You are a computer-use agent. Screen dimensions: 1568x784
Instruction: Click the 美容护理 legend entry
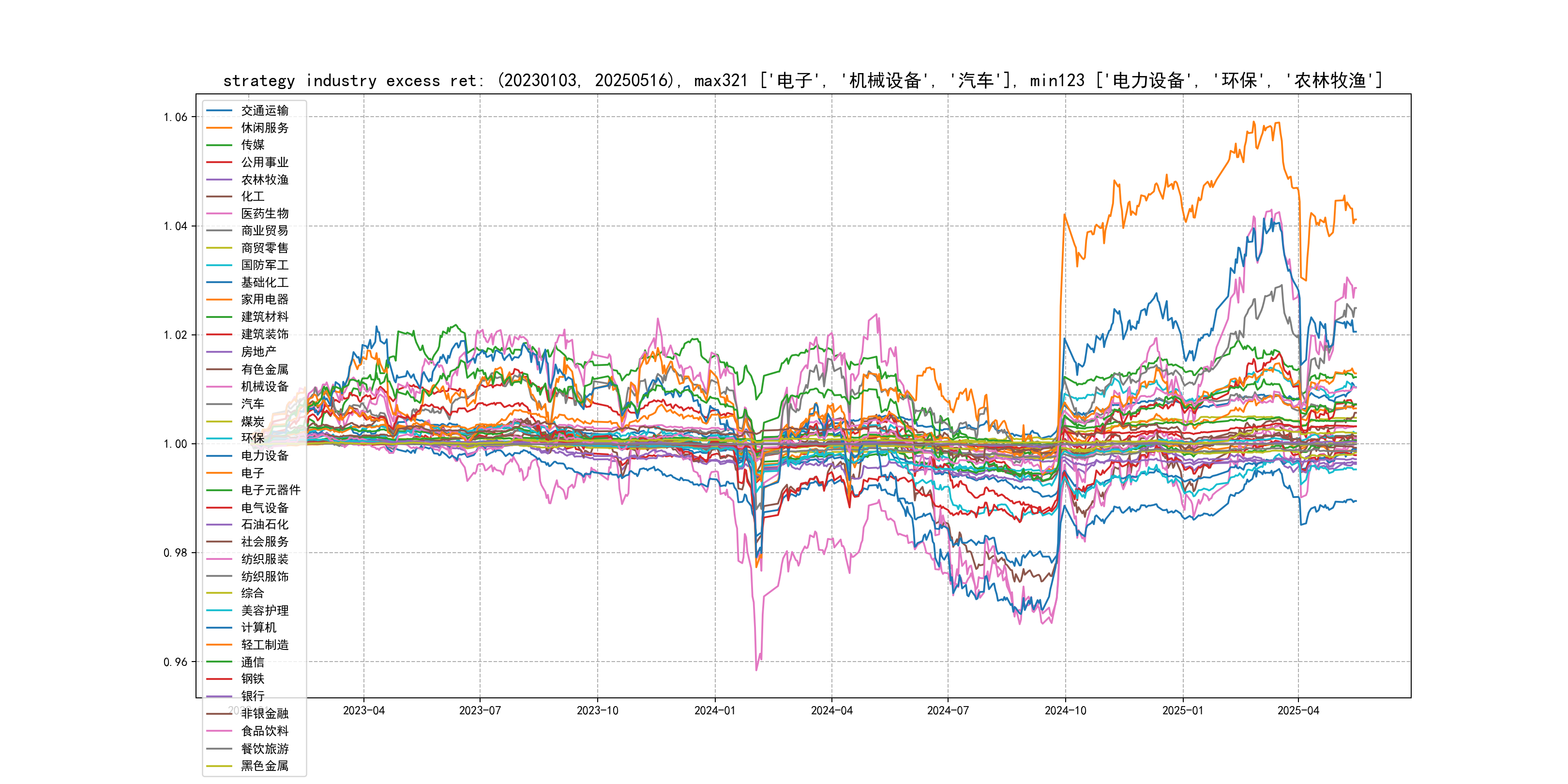point(264,611)
